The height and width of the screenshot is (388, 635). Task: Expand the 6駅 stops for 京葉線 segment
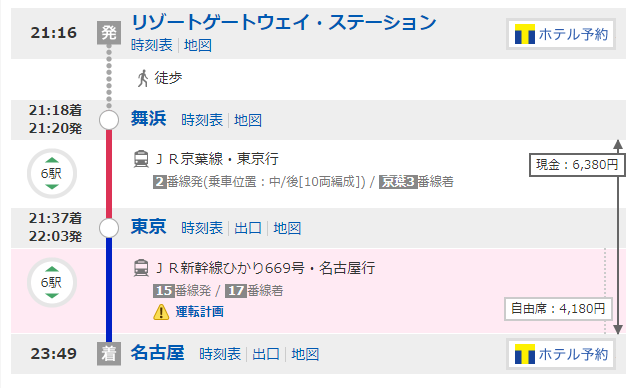point(52,173)
